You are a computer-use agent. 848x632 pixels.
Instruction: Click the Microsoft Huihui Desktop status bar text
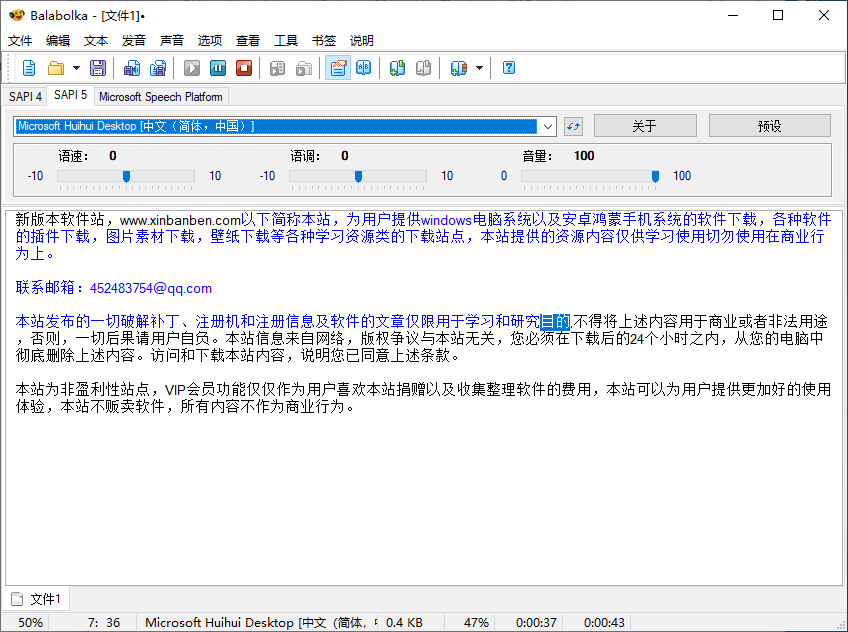[261, 623]
